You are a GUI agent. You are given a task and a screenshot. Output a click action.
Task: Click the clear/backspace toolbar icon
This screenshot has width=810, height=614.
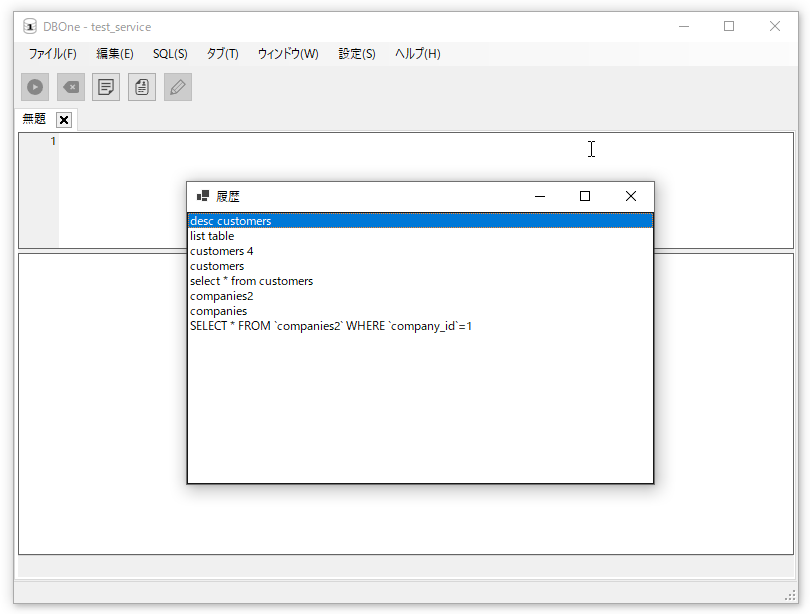click(x=71, y=87)
